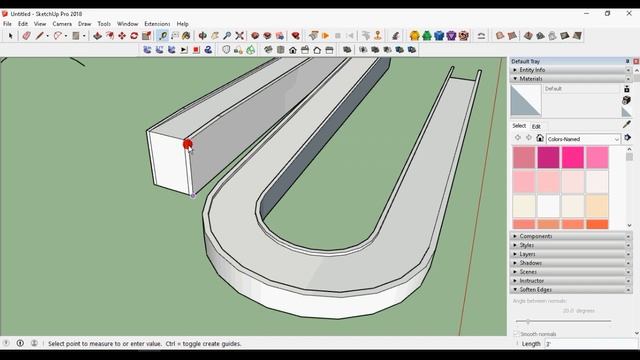
Task: Select the Move tool with red arrows
Action: tap(122, 36)
